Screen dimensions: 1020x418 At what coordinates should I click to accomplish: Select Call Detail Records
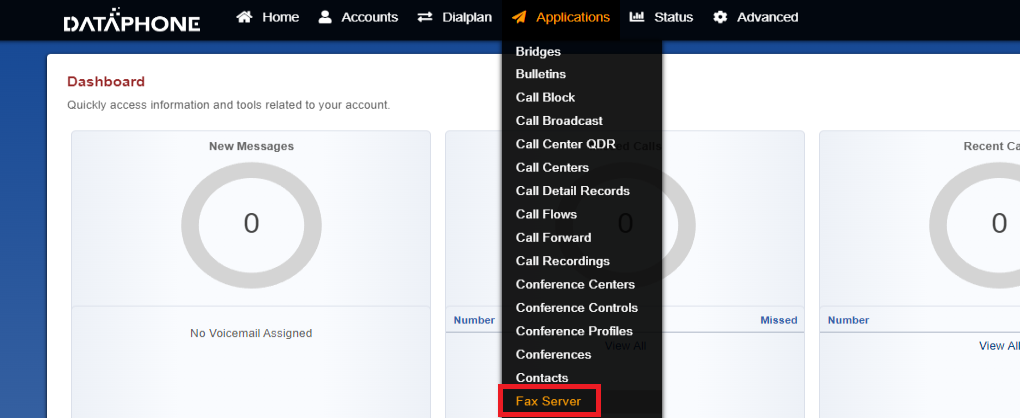(x=572, y=191)
